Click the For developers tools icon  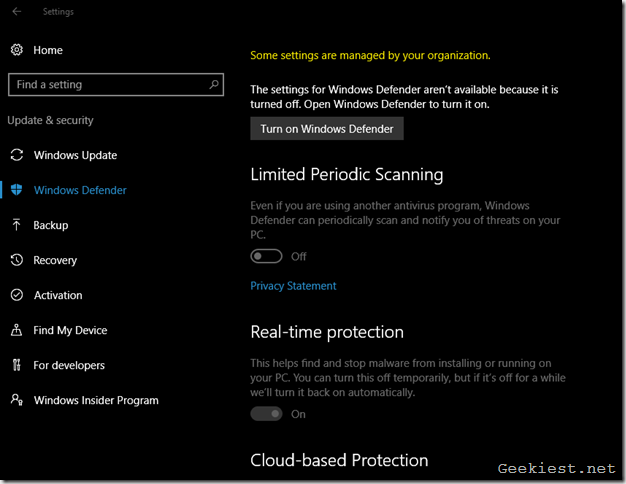(x=16, y=365)
